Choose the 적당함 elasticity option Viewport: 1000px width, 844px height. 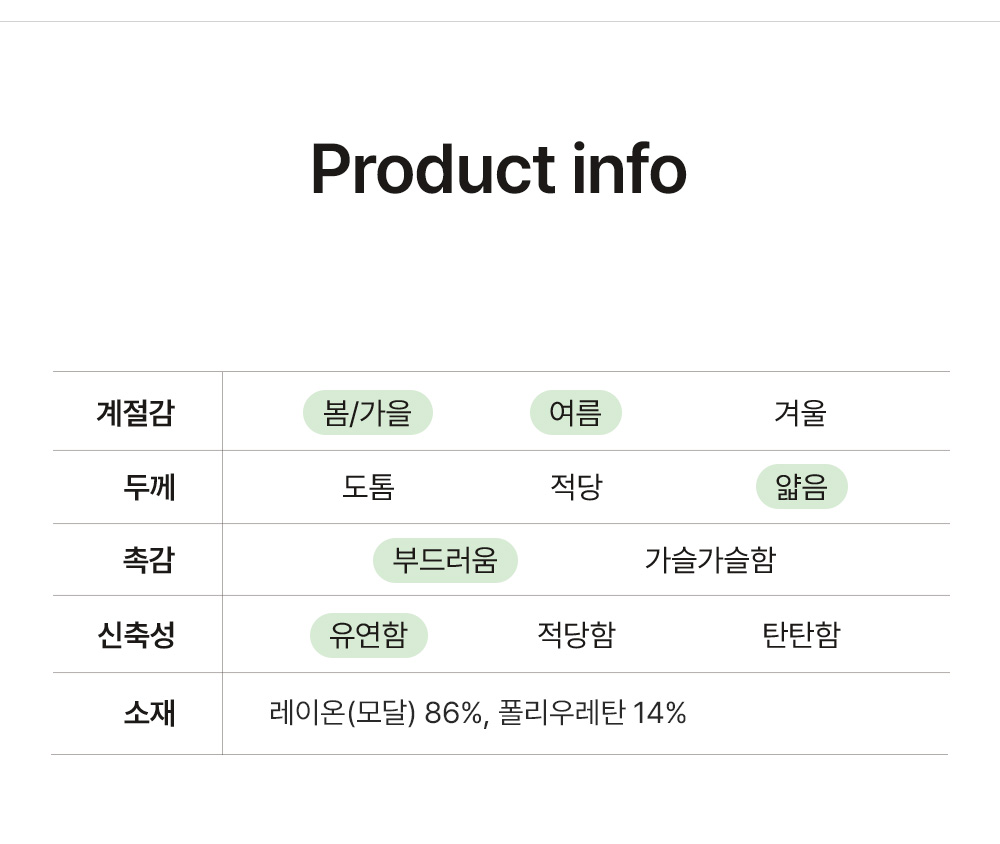click(x=576, y=635)
